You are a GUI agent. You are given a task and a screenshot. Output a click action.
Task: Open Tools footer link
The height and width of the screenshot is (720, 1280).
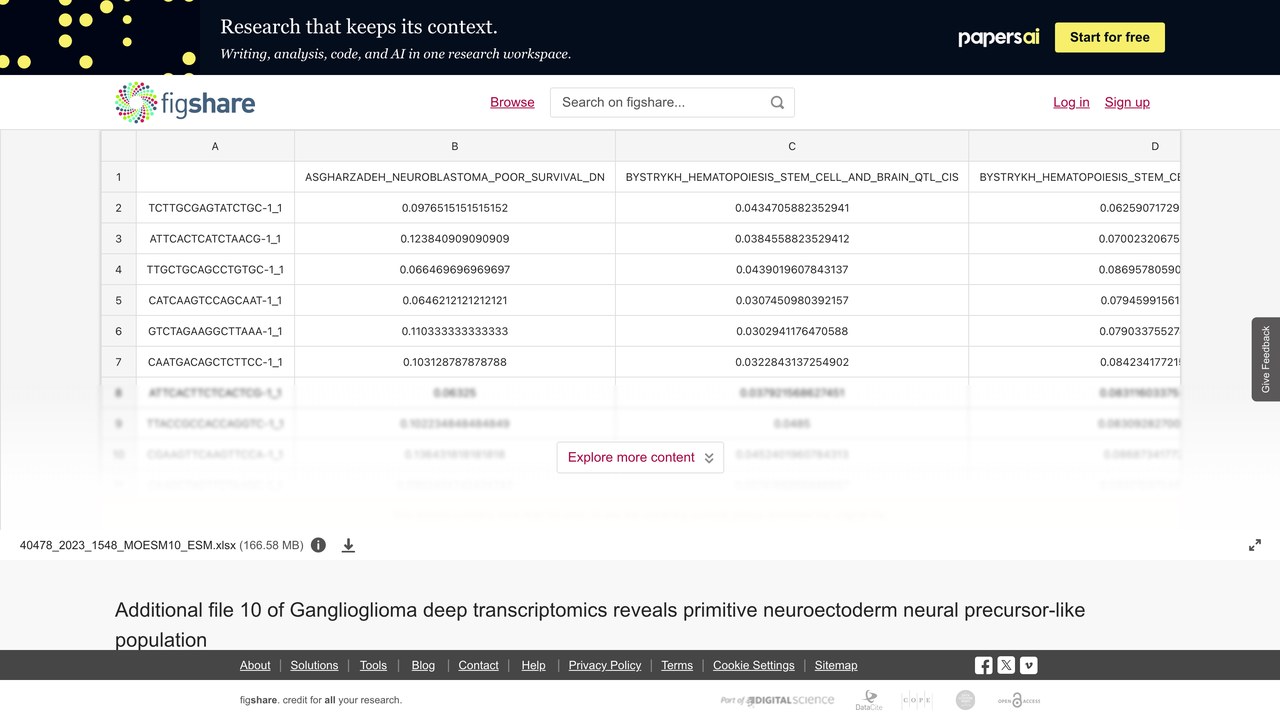[x=373, y=665]
